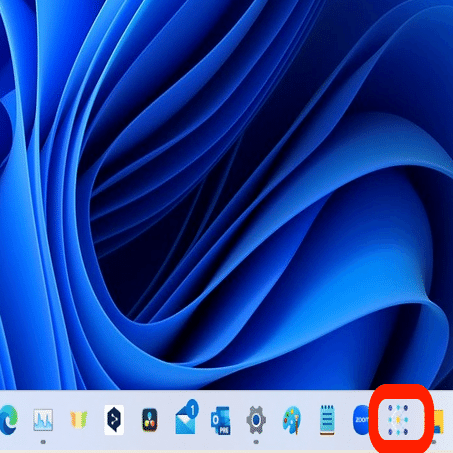This screenshot has width=453, height=453.
Task: Click the unread badge showing 1
Action: click(192, 409)
